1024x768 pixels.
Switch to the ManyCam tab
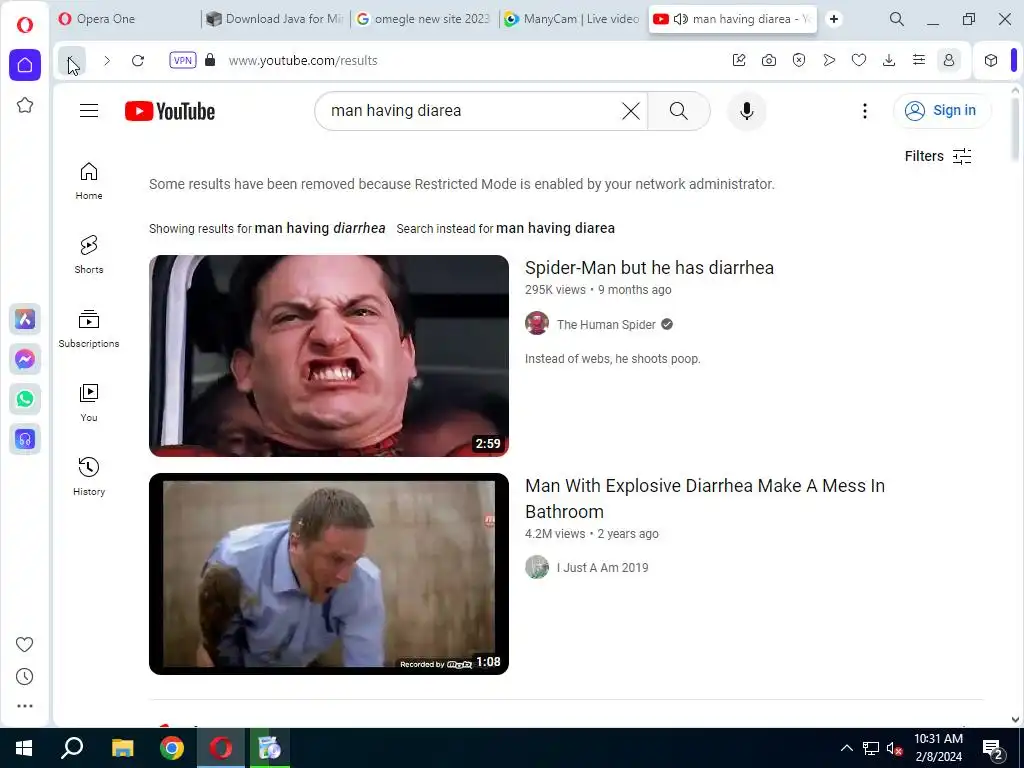pyautogui.click(x=573, y=19)
